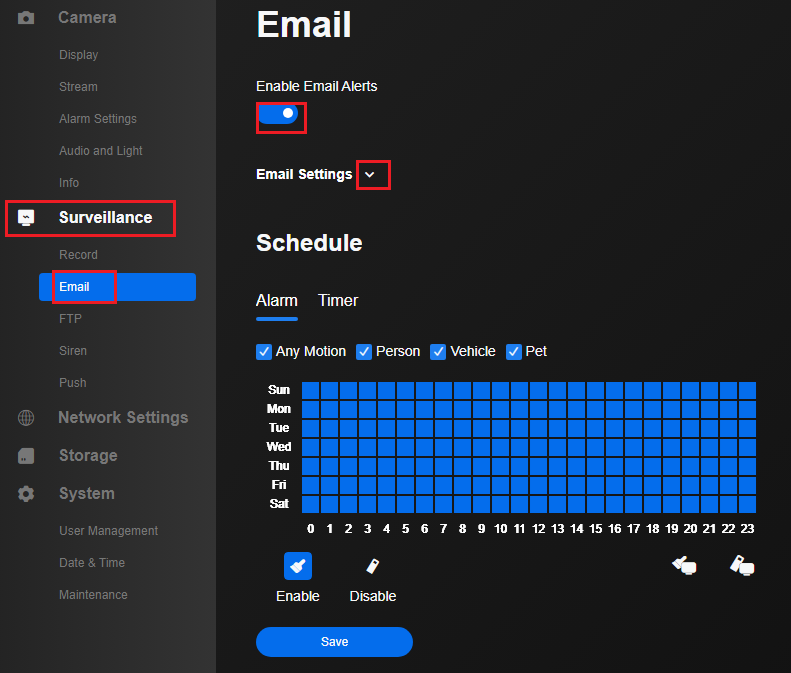Click the Camera section icon in the sidebar
The image size is (791, 673).
coord(26,18)
